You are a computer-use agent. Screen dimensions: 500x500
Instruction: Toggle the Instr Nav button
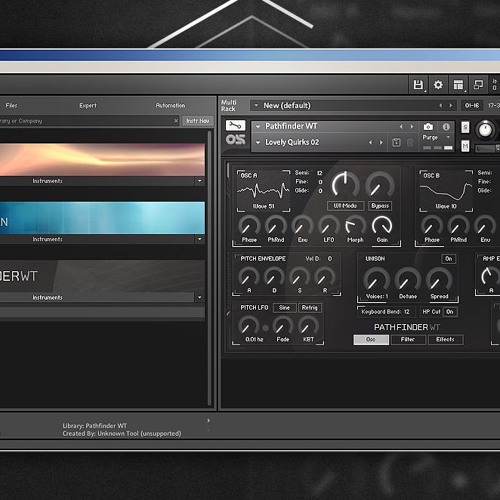click(198, 121)
